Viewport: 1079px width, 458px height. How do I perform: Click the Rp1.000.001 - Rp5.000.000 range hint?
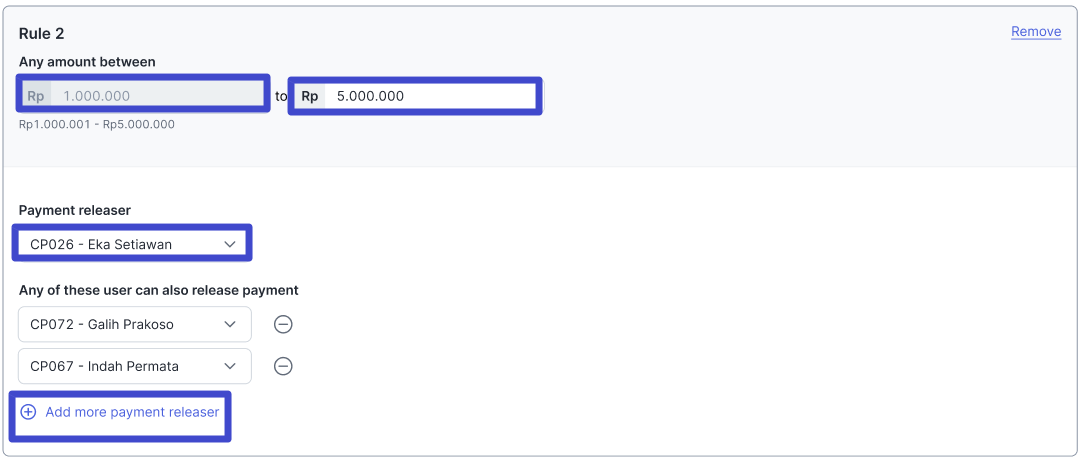97,124
